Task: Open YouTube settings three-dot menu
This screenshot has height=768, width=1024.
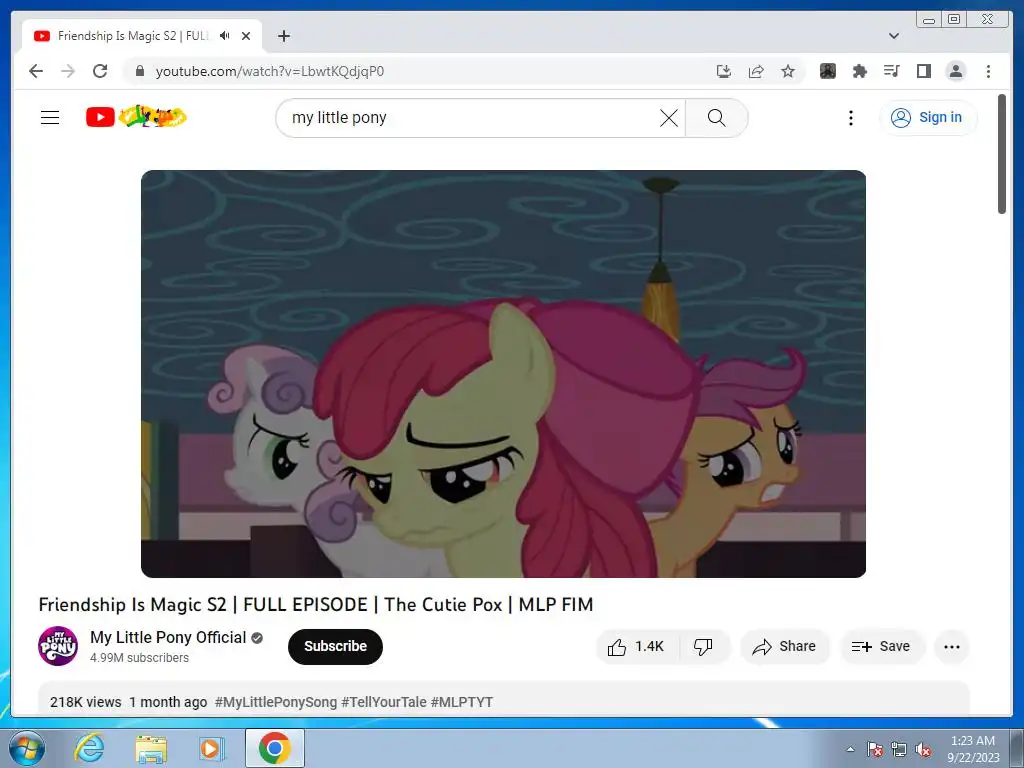Action: [x=850, y=118]
